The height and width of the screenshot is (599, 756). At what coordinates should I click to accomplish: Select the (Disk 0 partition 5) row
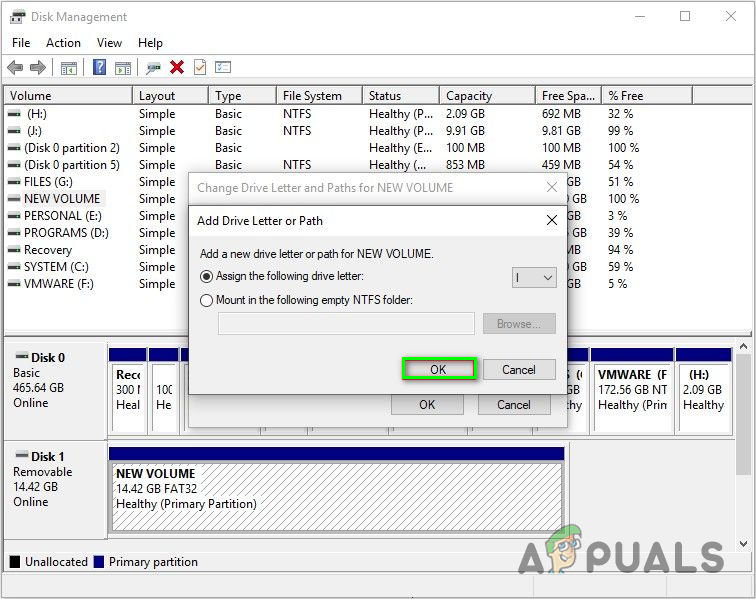click(72, 165)
